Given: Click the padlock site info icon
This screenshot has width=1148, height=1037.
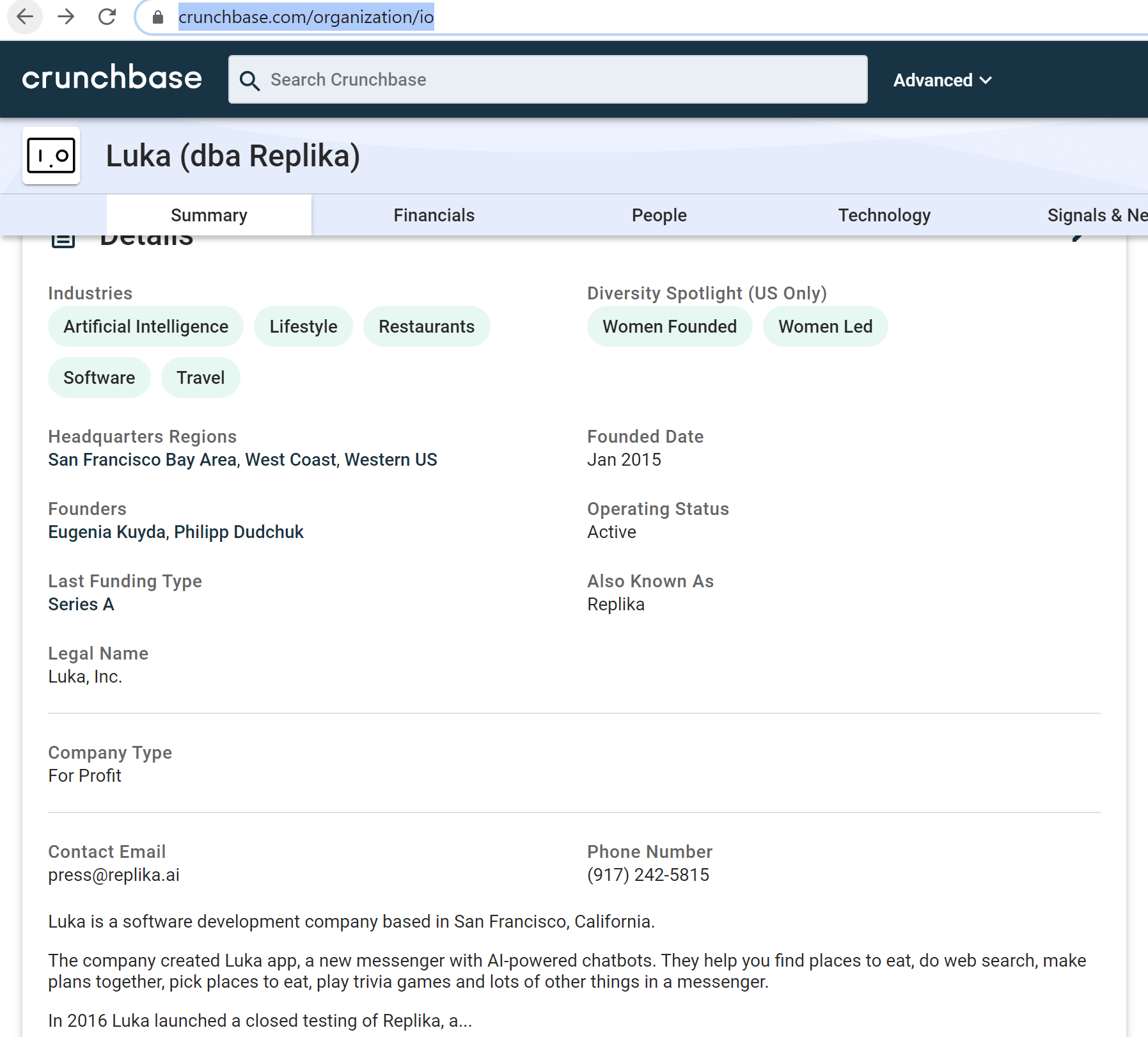Looking at the screenshot, I should pos(158,17).
